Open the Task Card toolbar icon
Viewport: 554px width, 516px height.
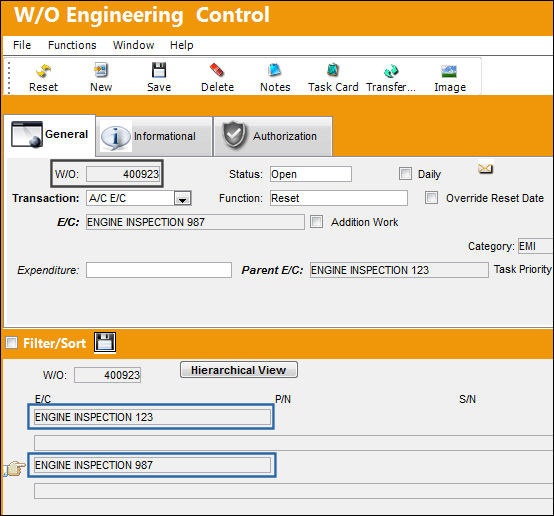point(332,70)
